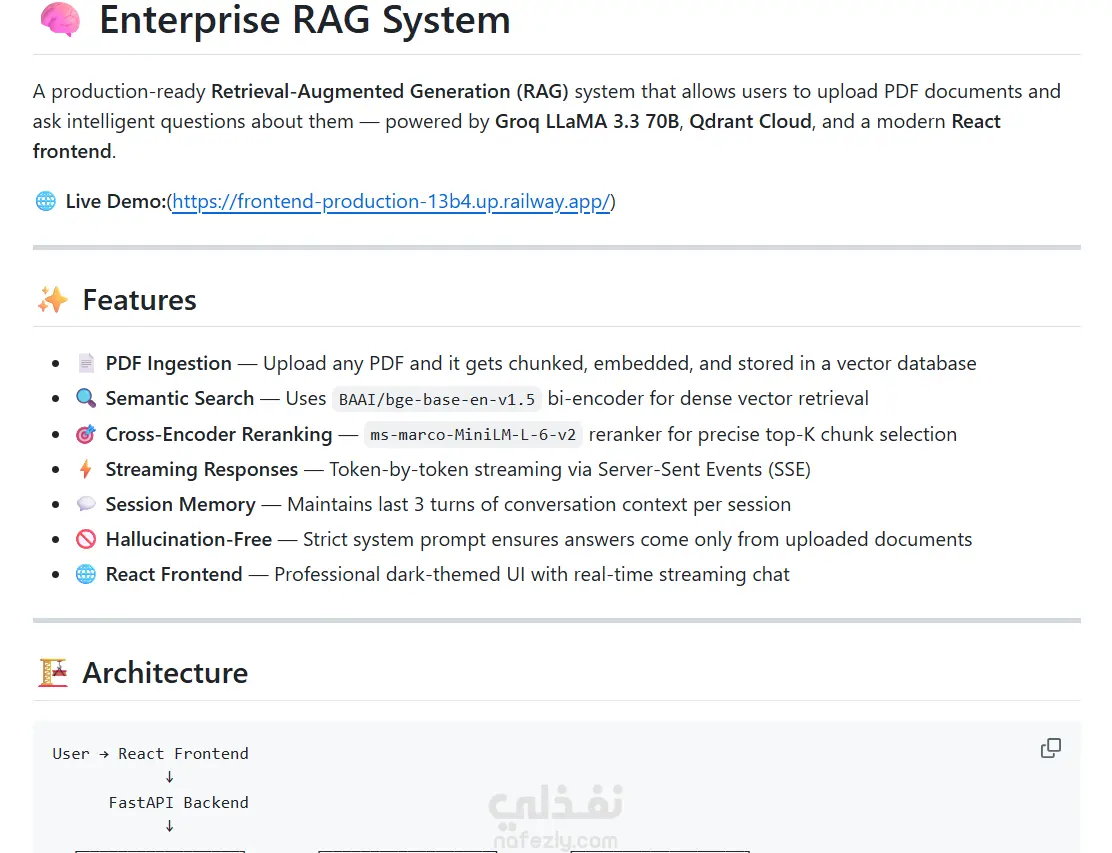Click the Enterprise RAG System heading
The height and width of the screenshot is (853, 1112).
coord(304,20)
